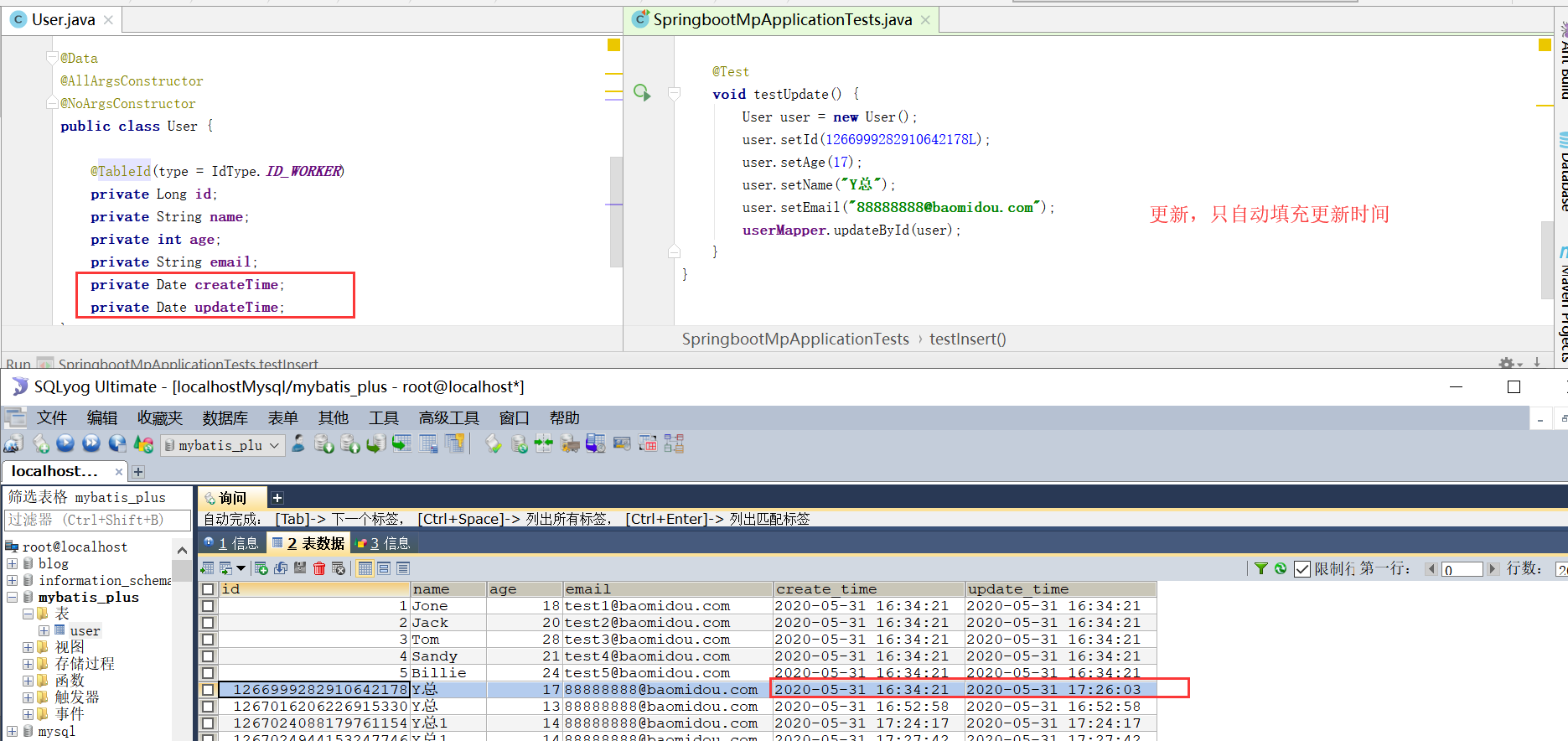This screenshot has height=741, width=1568.
Task: Click the format query icon with checkmark
Action: 494,444
